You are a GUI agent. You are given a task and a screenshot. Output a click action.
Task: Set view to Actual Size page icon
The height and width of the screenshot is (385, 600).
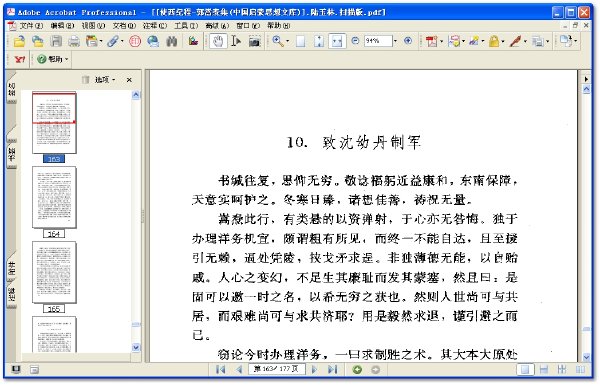pyautogui.click(x=301, y=41)
